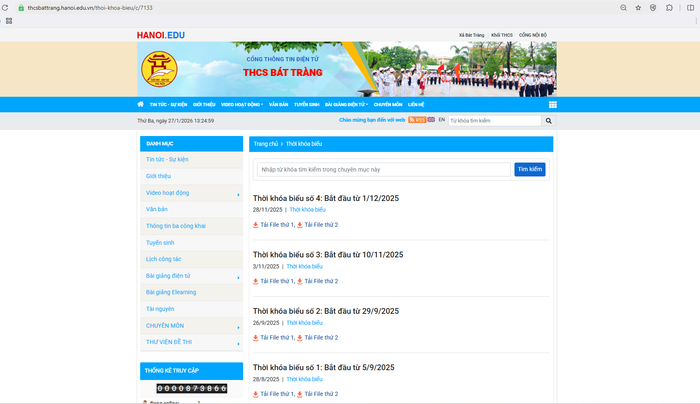Open BÀI GIẢNG ĐIỆN TỬ dropdown in navbar
Screen dimensions: 700x404
click(346, 104)
